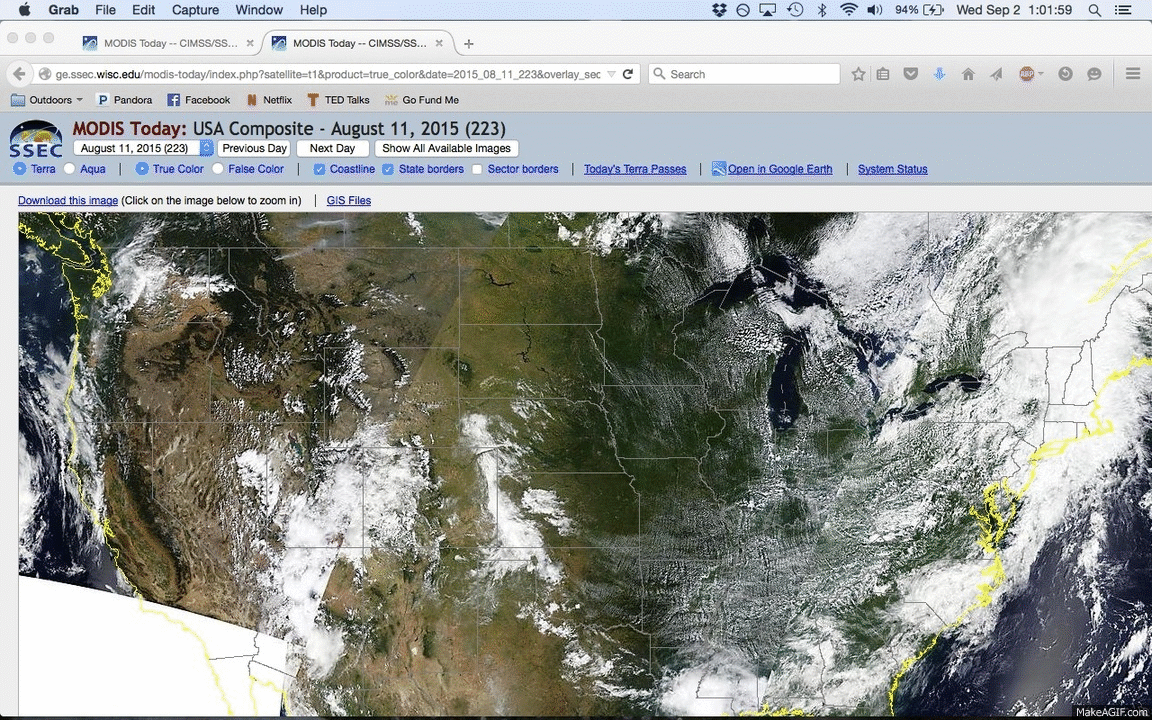1152x720 pixels.
Task: Go back with the back arrow
Action: [x=18, y=74]
